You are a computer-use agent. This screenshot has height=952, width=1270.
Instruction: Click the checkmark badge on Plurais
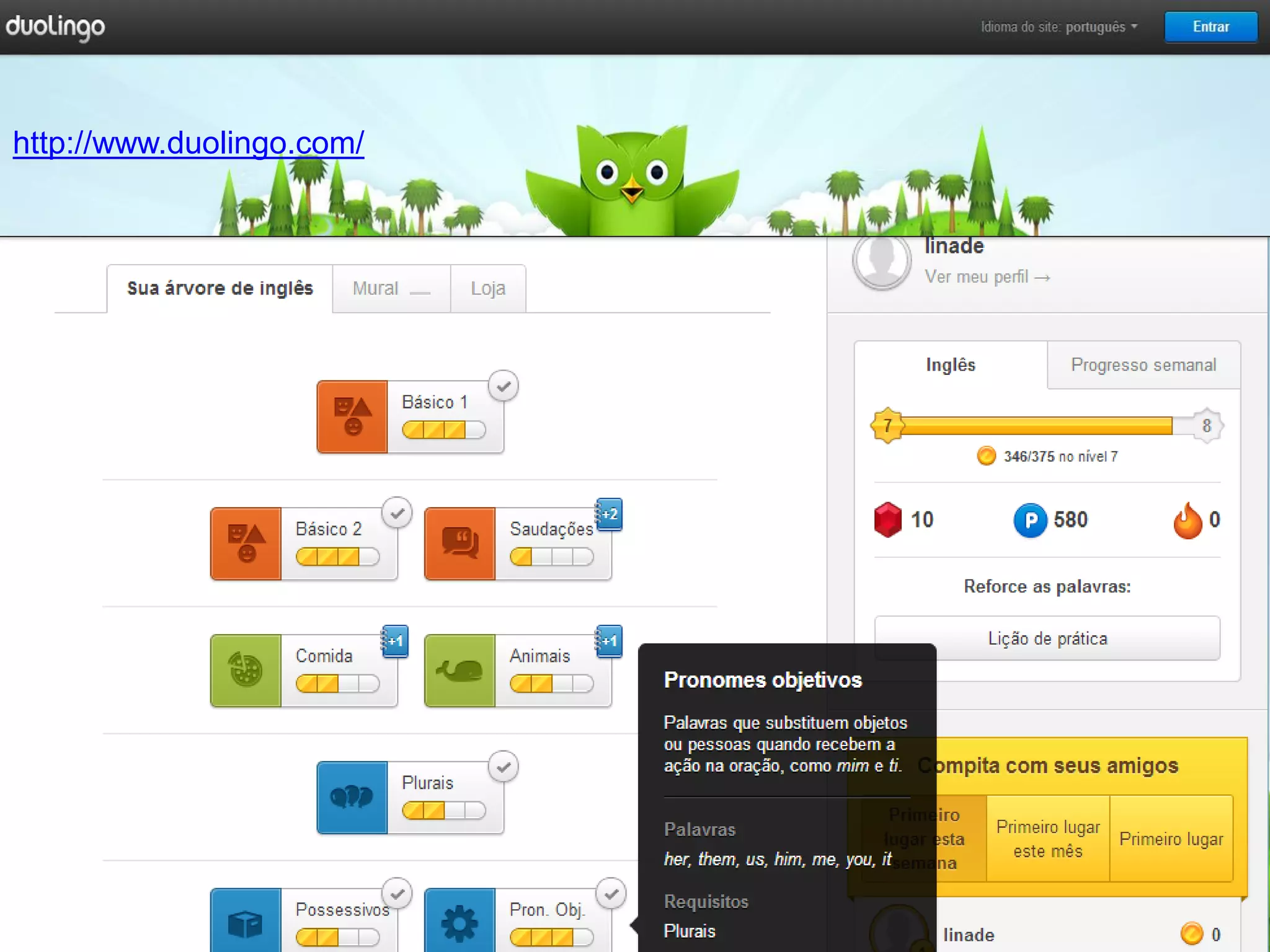(x=503, y=767)
